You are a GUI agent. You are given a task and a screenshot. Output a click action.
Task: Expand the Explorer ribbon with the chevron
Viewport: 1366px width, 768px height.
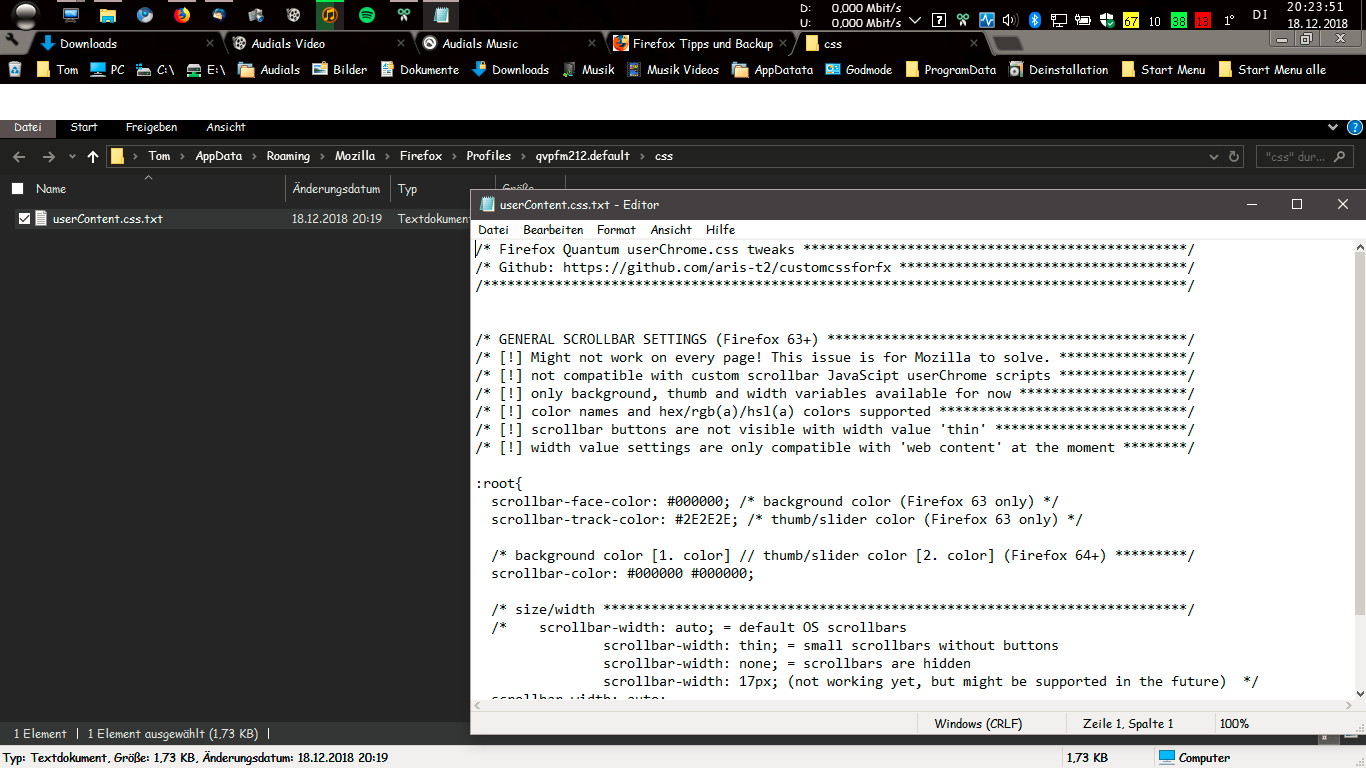pos(1332,128)
